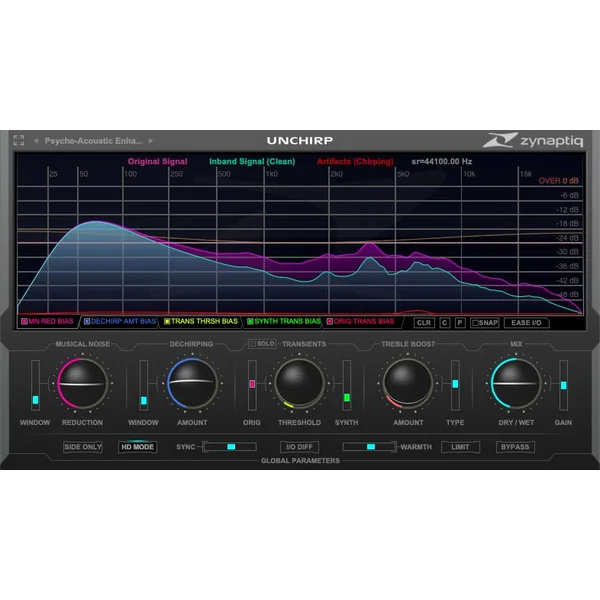Click the SYNC slider
The height and width of the screenshot is (600, 600).
(230, 447)
